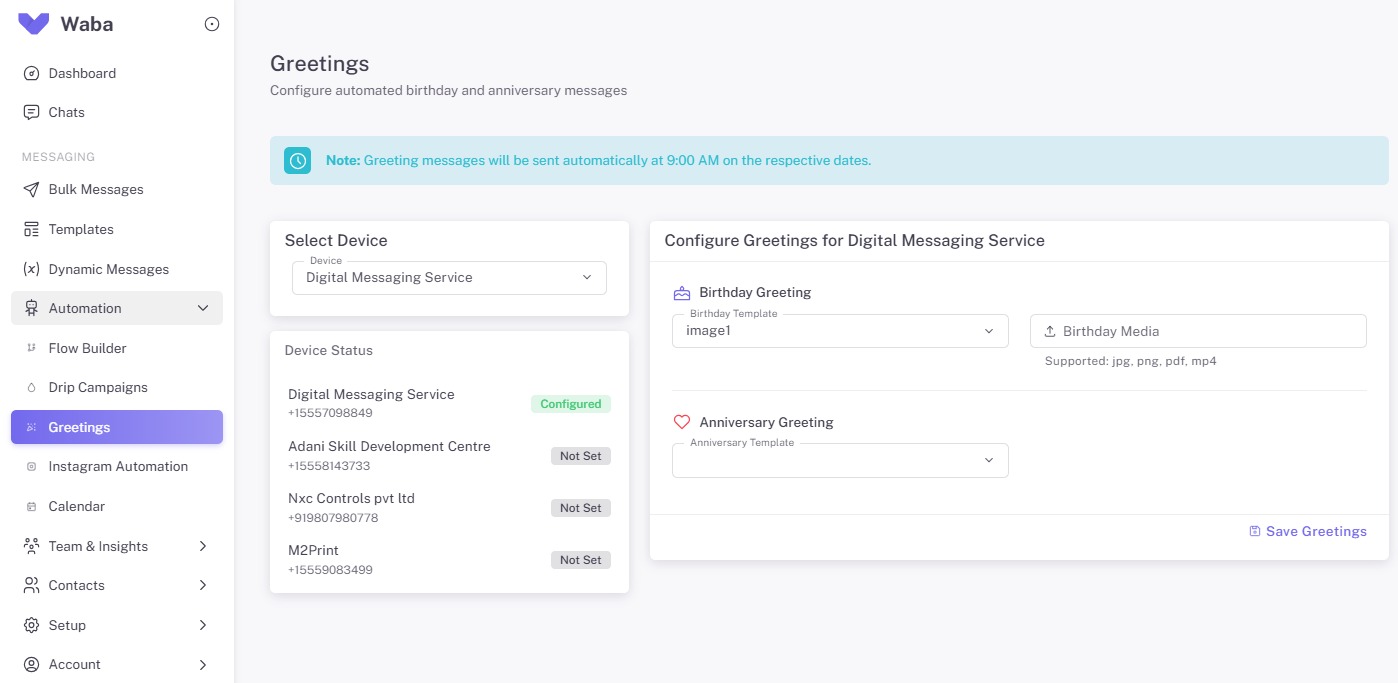Viewport: 1398px width, 683px height.
Task: Open the Chats page
Action: pos(66,112)
